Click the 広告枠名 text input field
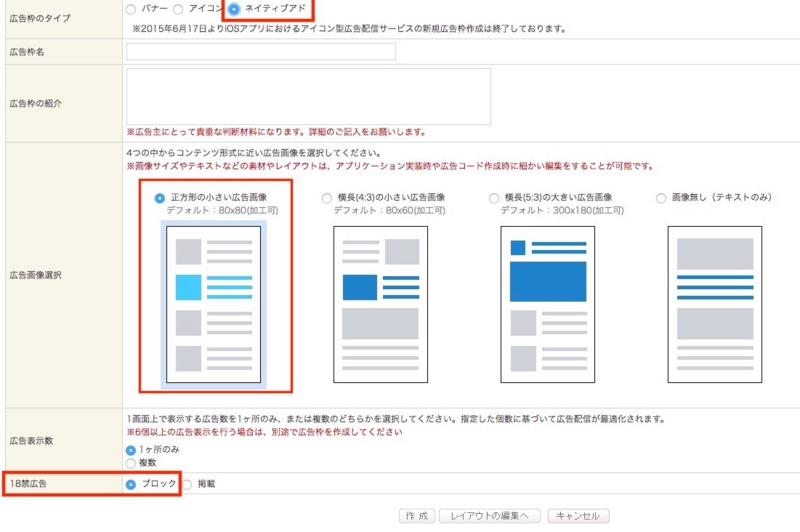Screen dimensions: 800x532 (261, 52)
